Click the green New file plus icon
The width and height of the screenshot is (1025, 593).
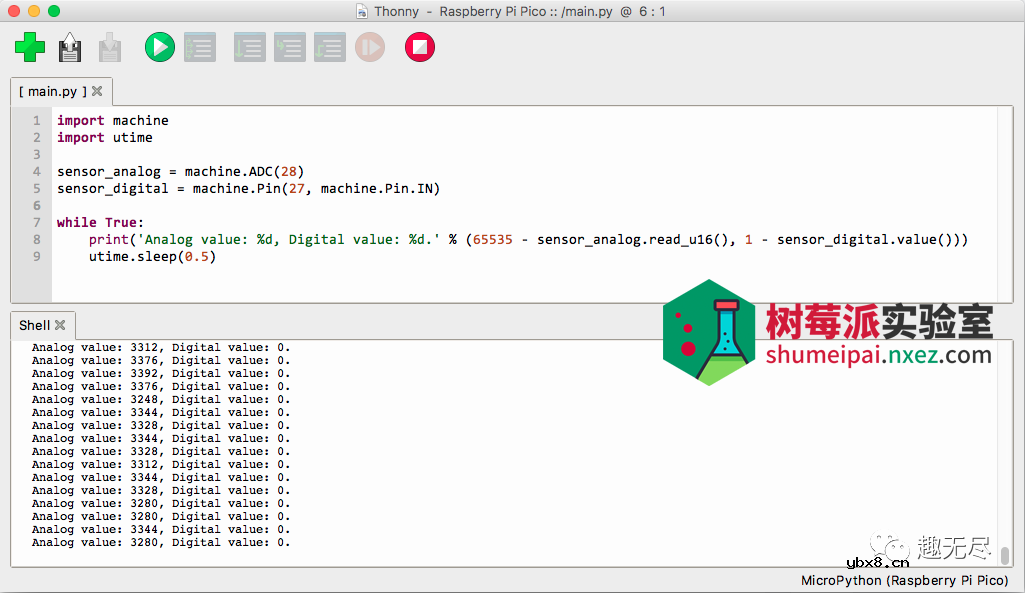click(x=30, y=47)
